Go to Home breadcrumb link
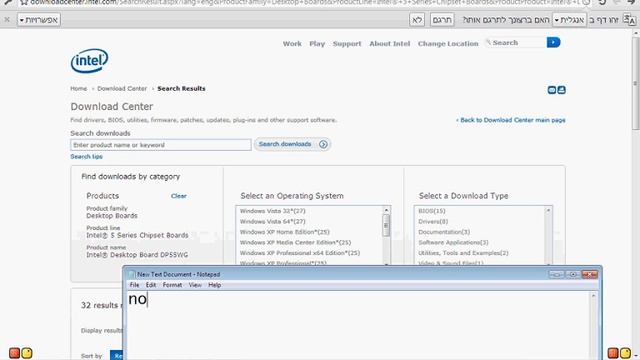Viewport: 640px width, 360px height. [78, 89]
